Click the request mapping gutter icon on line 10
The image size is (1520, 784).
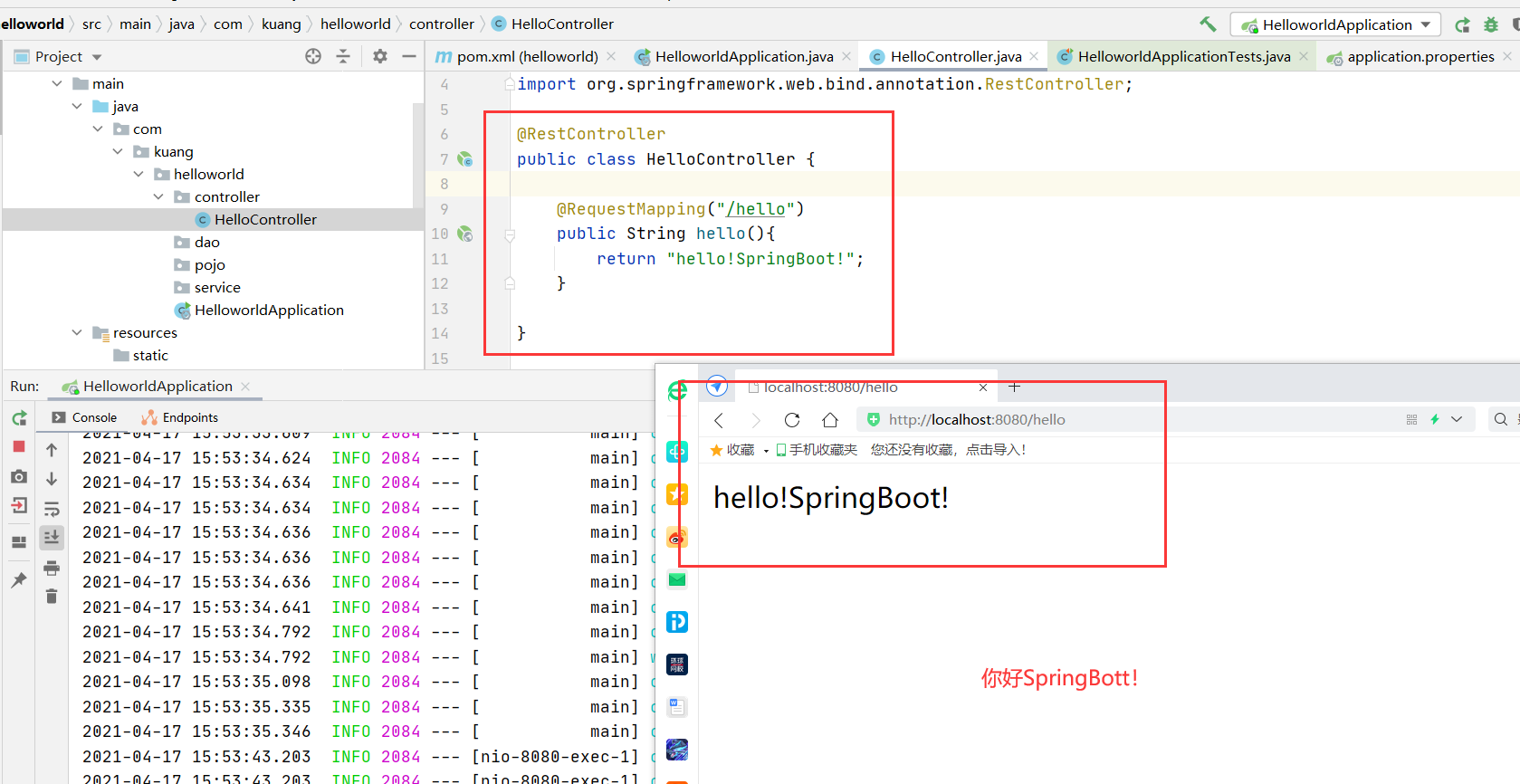[464, 234]
